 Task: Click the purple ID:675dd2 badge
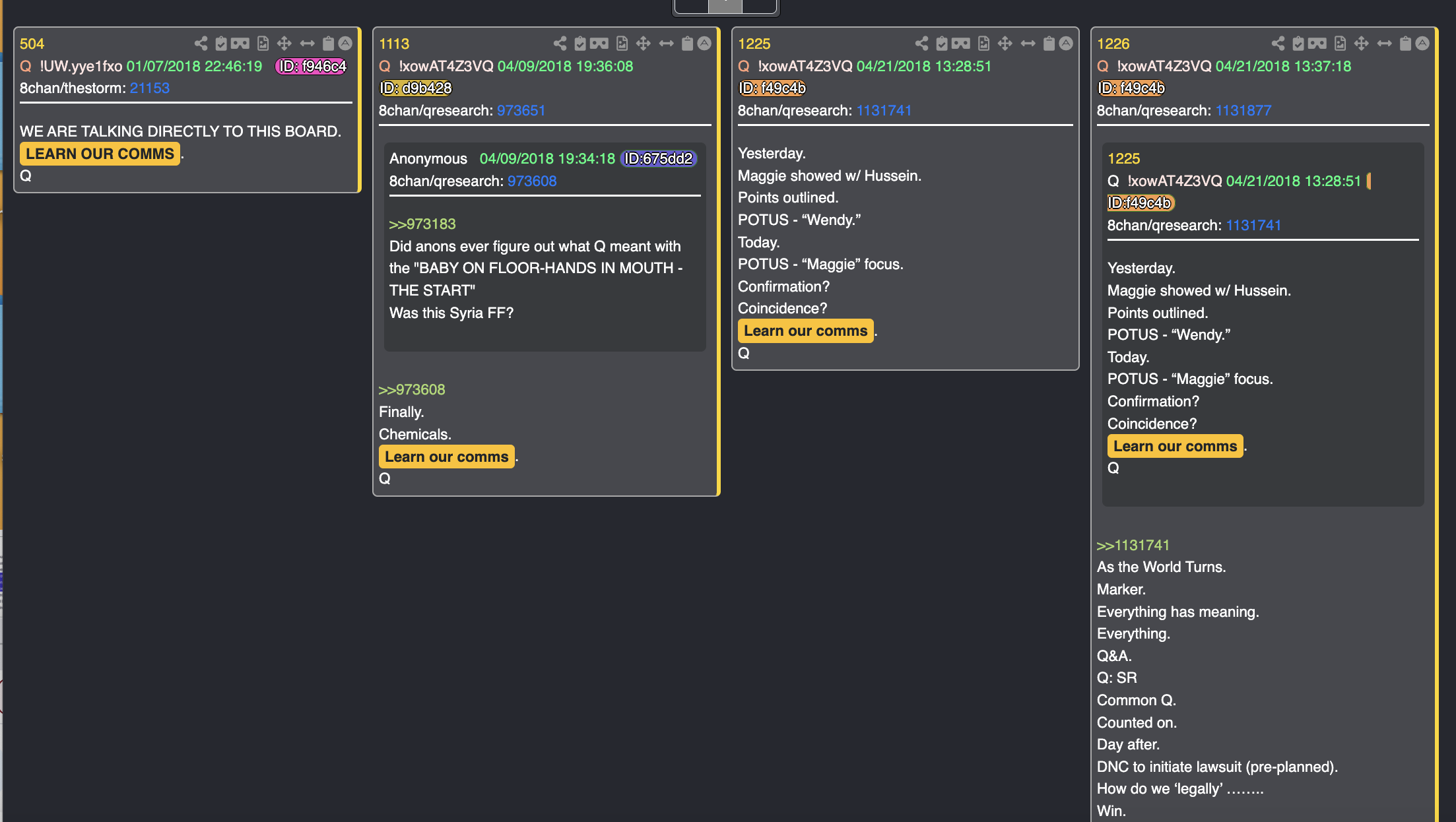(658, 158)
